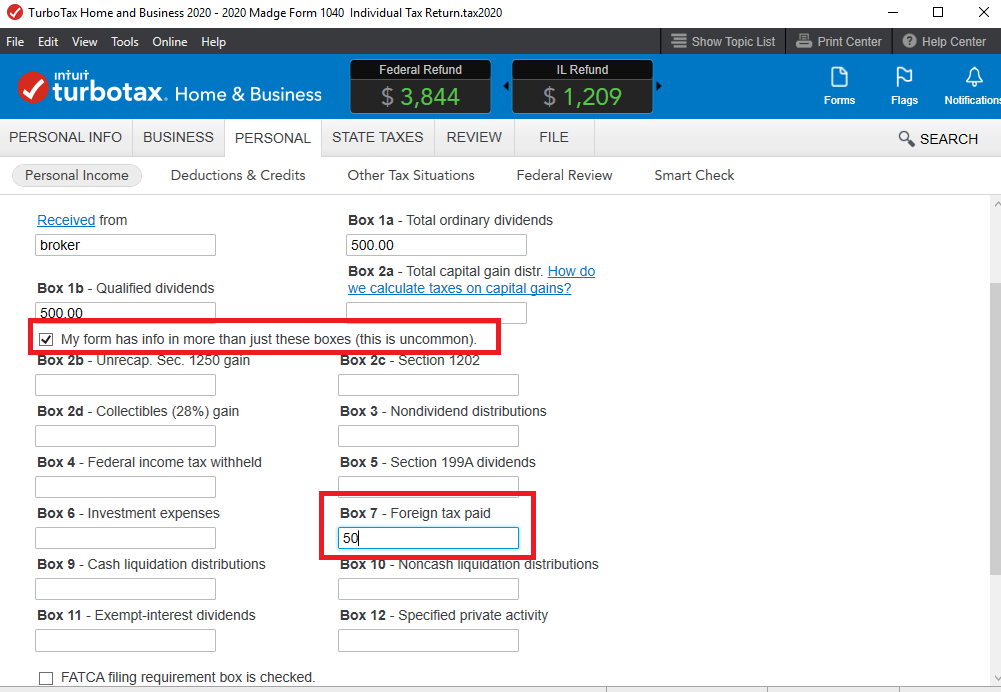Click Box 2d Collectibles gain field
1001x692 pixels.
pyautogui.click(x=125, y=436)
